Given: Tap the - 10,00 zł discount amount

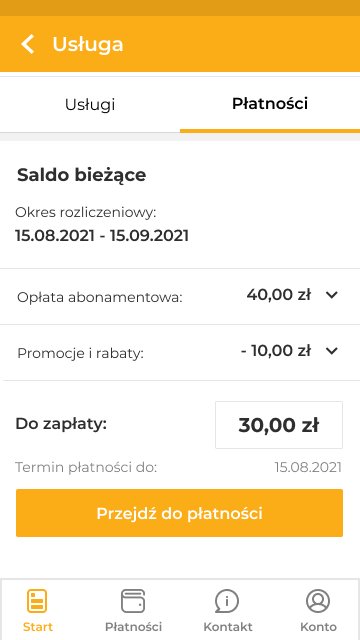Looking at the screenshot, I should click(x=276, y=351).
